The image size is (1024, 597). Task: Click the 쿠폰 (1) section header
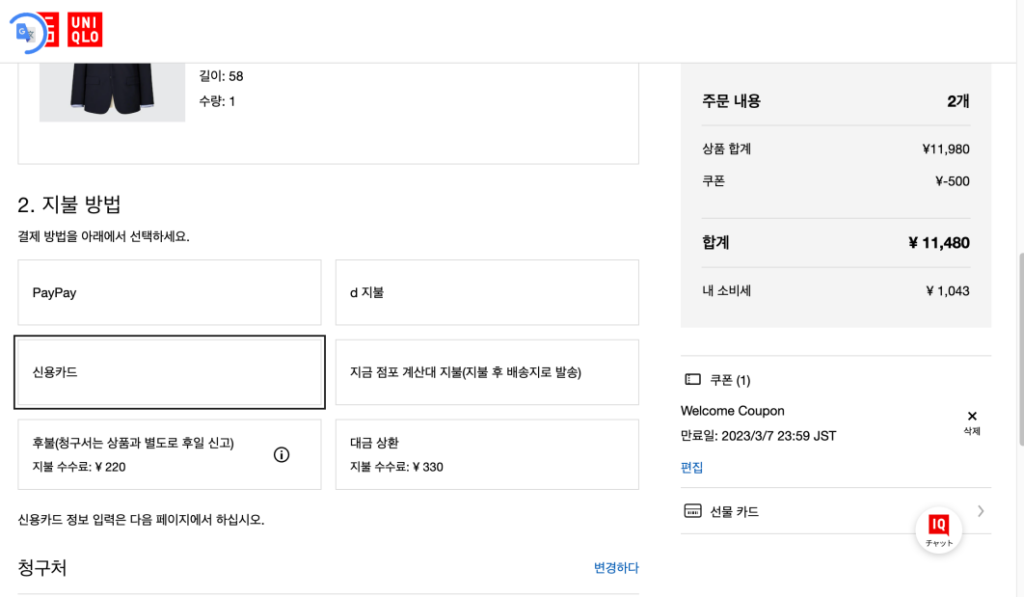coord(731,380)
